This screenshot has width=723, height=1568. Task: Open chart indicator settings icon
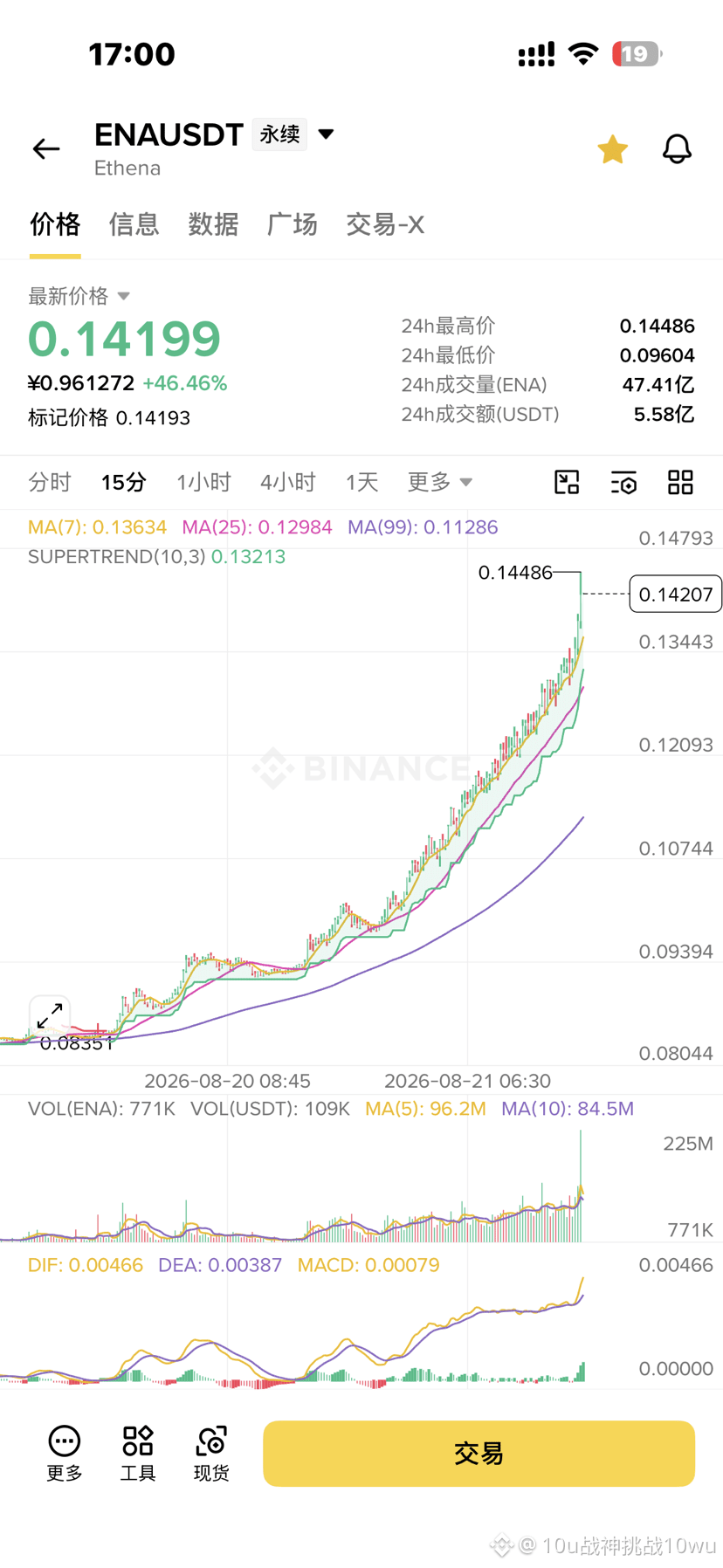click(623, 482)
